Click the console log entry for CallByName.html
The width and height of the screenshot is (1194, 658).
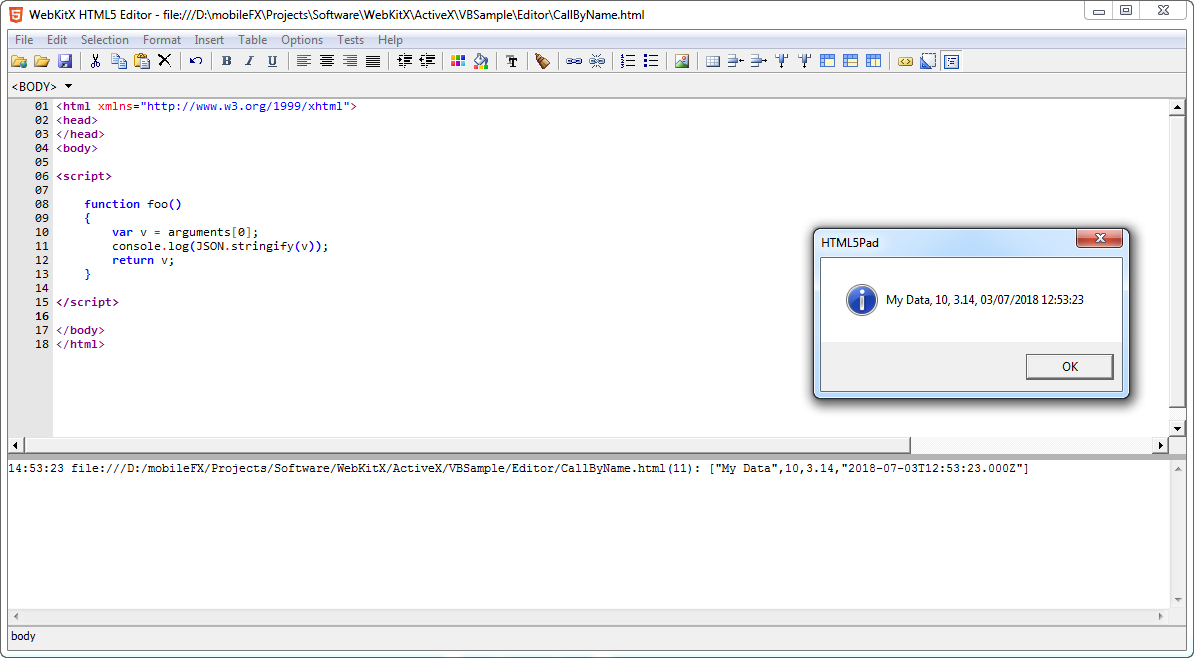(519, 468)
